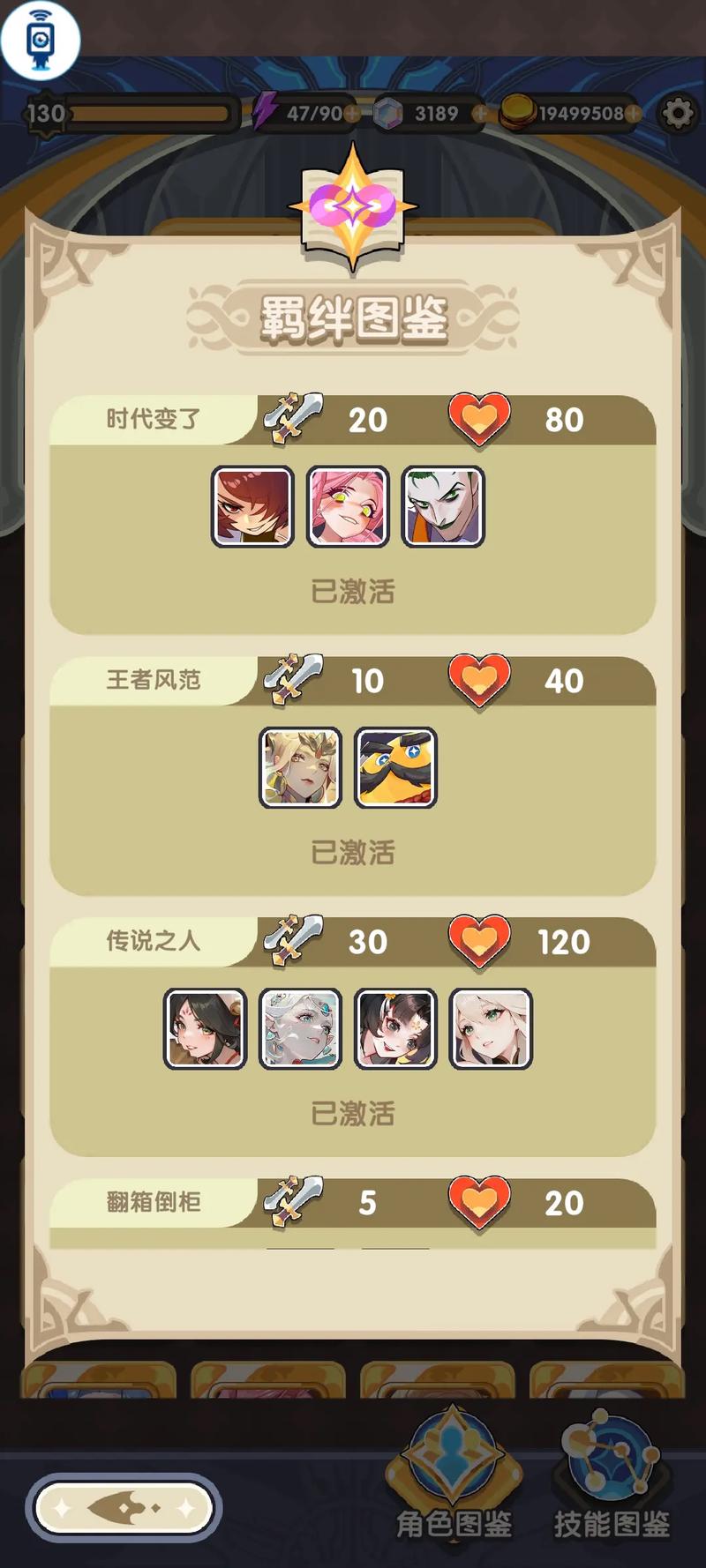Select the pink-haired character portrait

tap(348, 507)
